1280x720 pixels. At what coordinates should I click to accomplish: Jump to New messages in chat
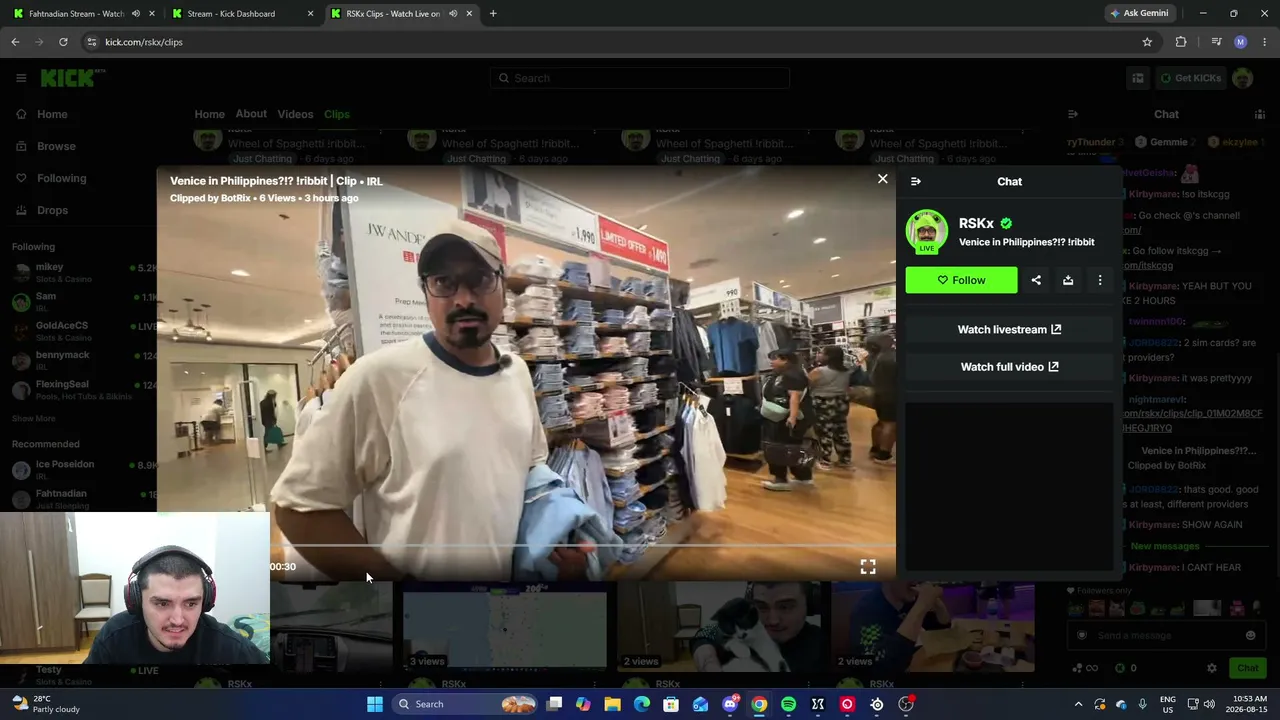[x=1164, y=546]
